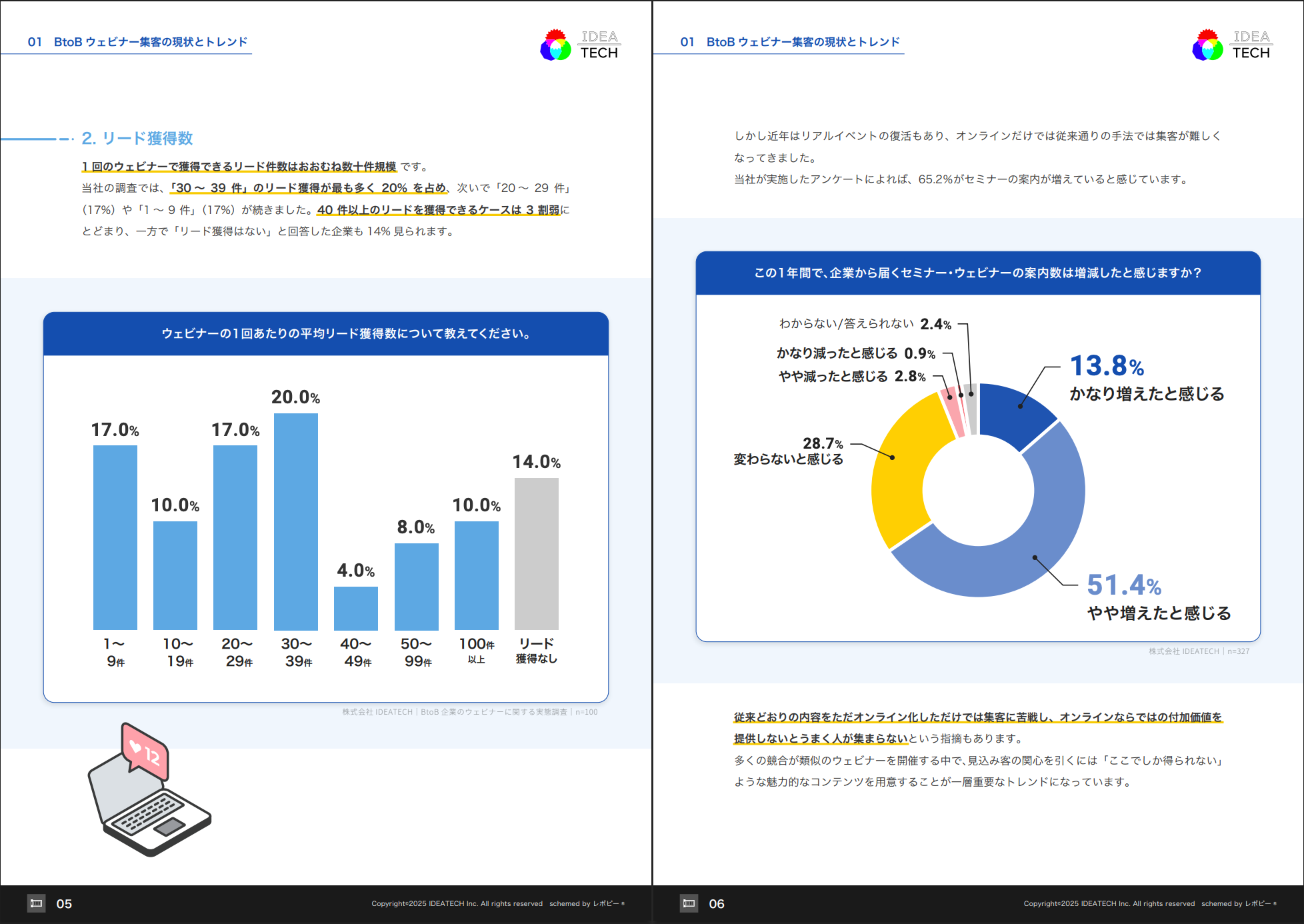Image resolution: width=1304 pixels, height=924 pixels.
Task: Click the right page header 01 BtoB ウェビナー集客
Action: click(x=790, y=42)
